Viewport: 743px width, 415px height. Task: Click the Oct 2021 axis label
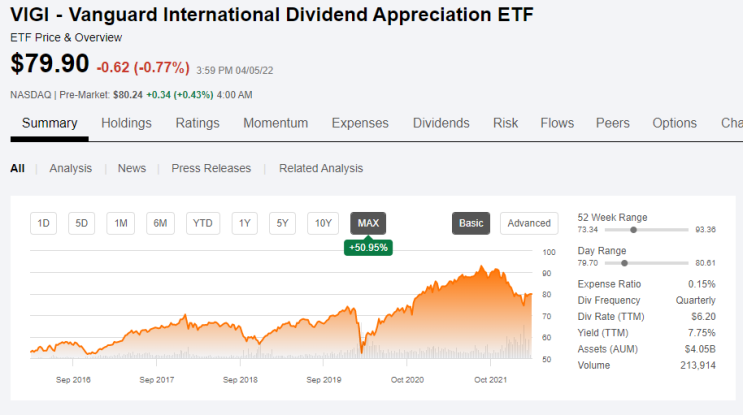[x=490, y=380]
